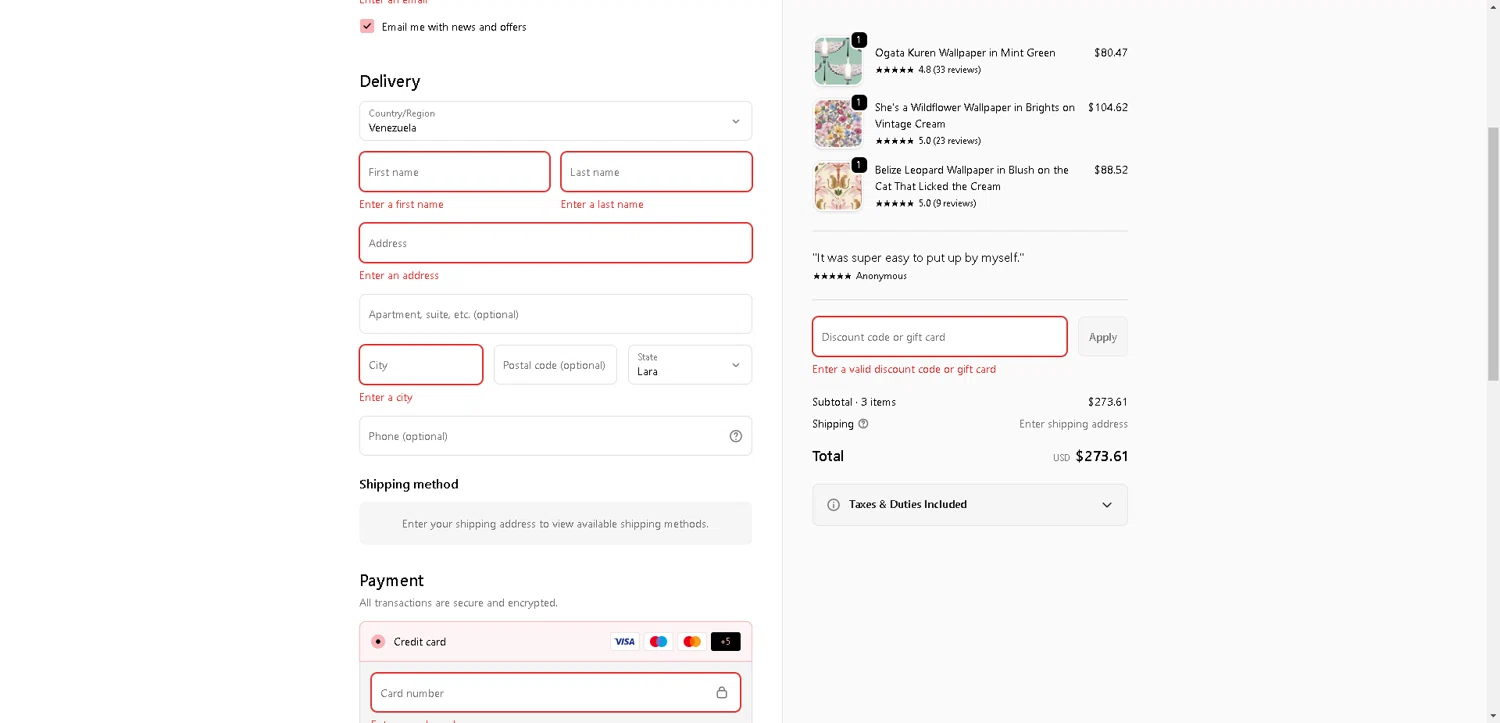
Task: Click 'Enter a last name' error message
Action: [602, 204]
